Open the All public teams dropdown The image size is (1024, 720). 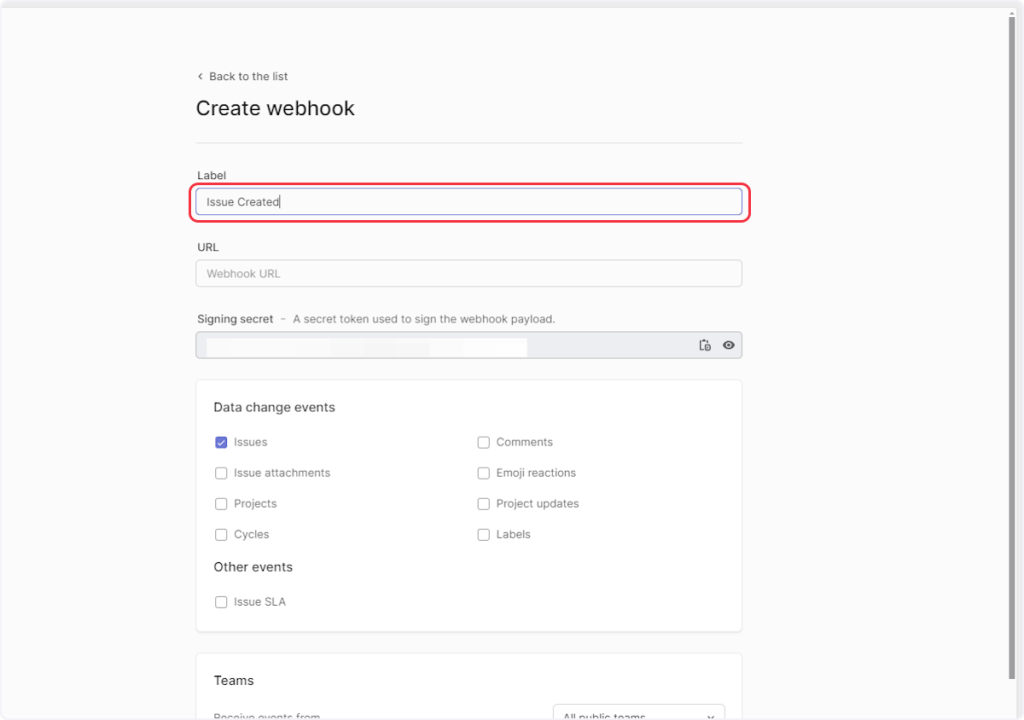638,714
